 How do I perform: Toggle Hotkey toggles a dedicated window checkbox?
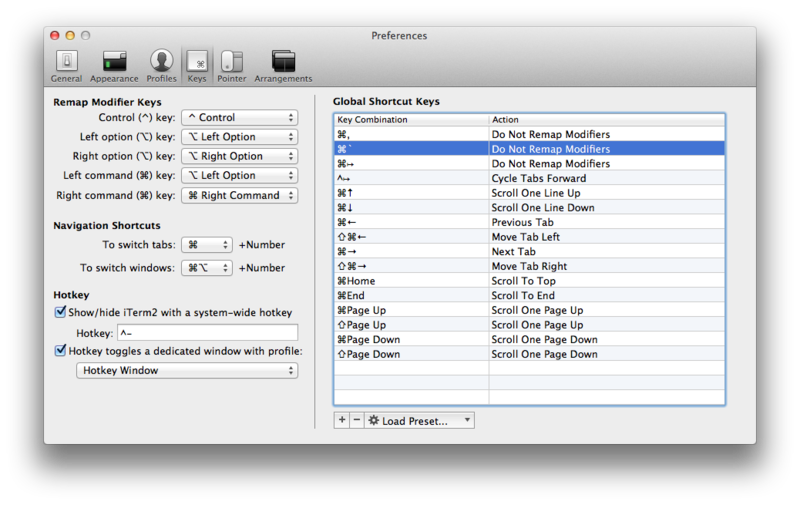[60, 350]
